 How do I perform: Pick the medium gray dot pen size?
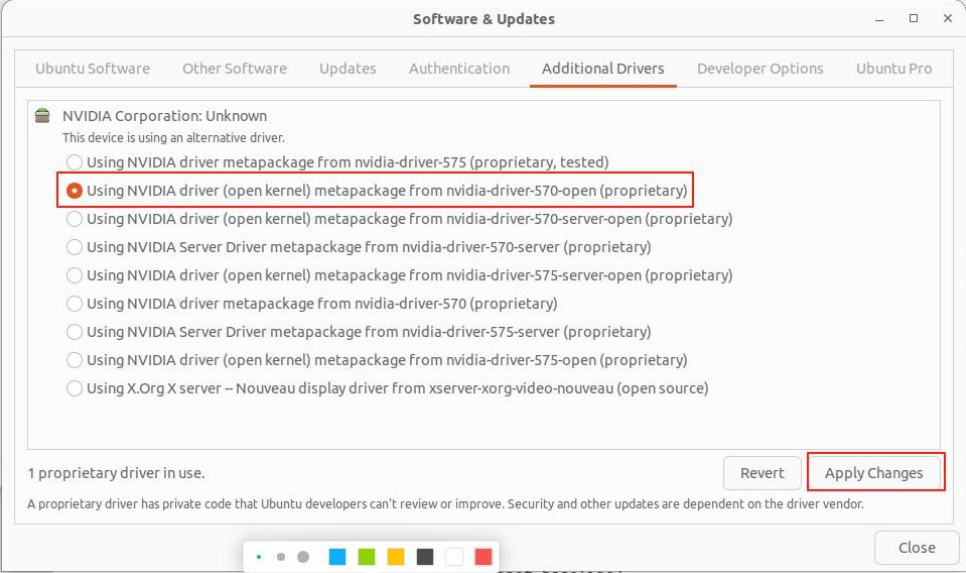point(281,557)
